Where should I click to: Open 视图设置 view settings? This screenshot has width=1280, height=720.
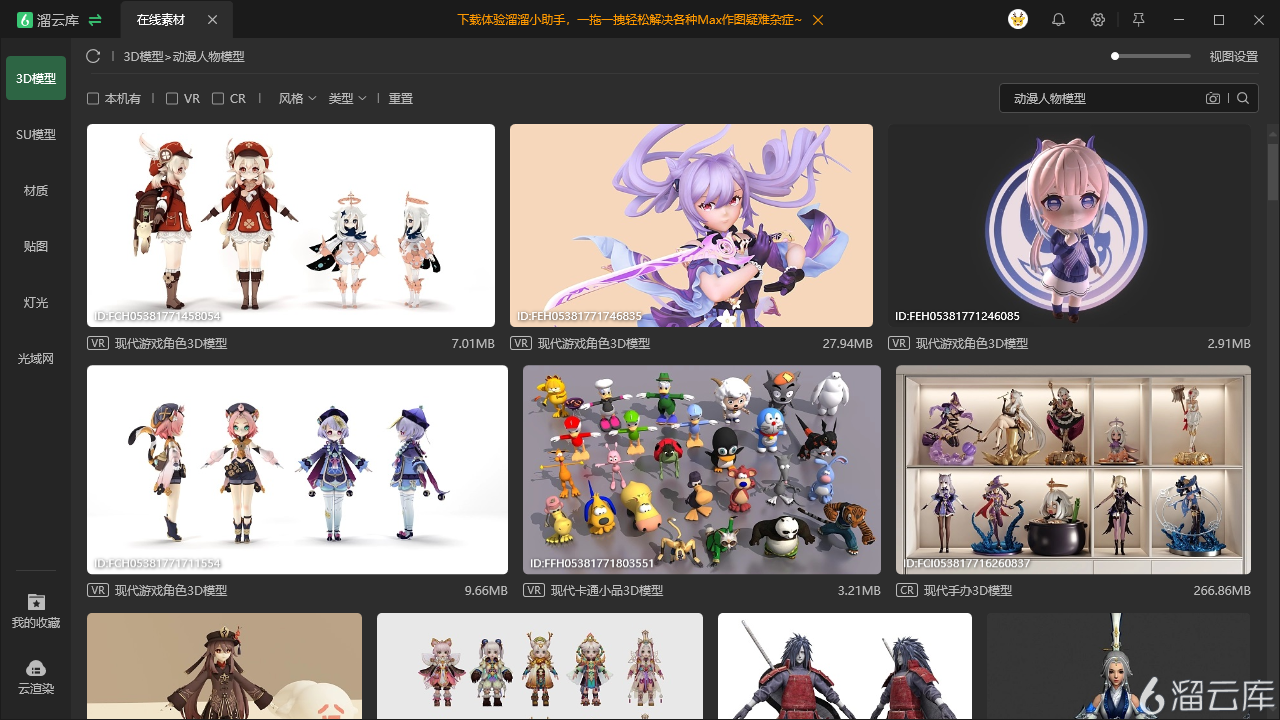click(x=1234, y=57)
